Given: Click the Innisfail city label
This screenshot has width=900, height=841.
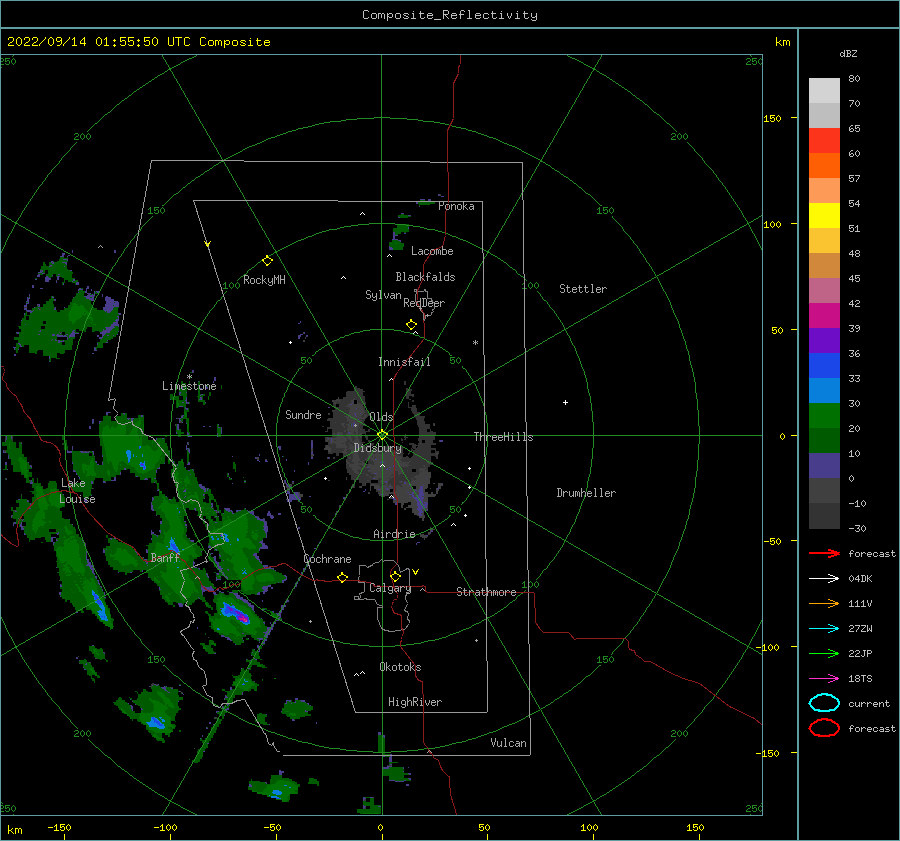Looking at the screenshot, I should pos(404,362).
